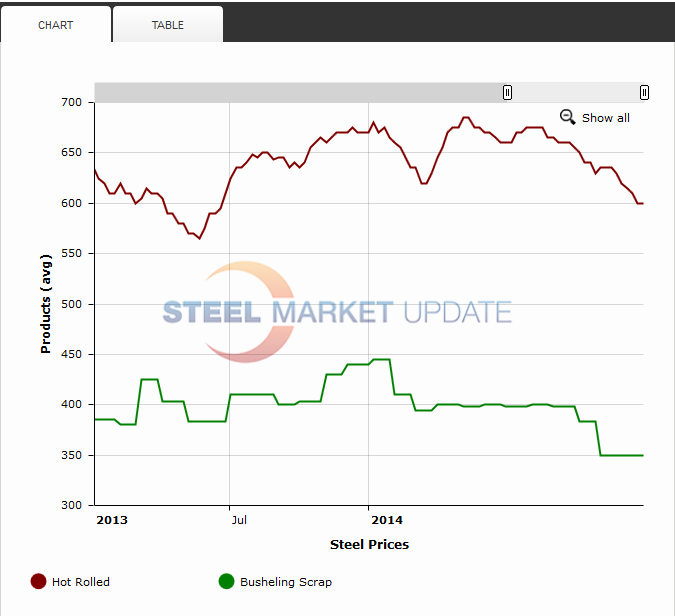Click the 'Steel Prices' axis title
The width and height of the screenshot is (675, 616).
tap(369, 545)
